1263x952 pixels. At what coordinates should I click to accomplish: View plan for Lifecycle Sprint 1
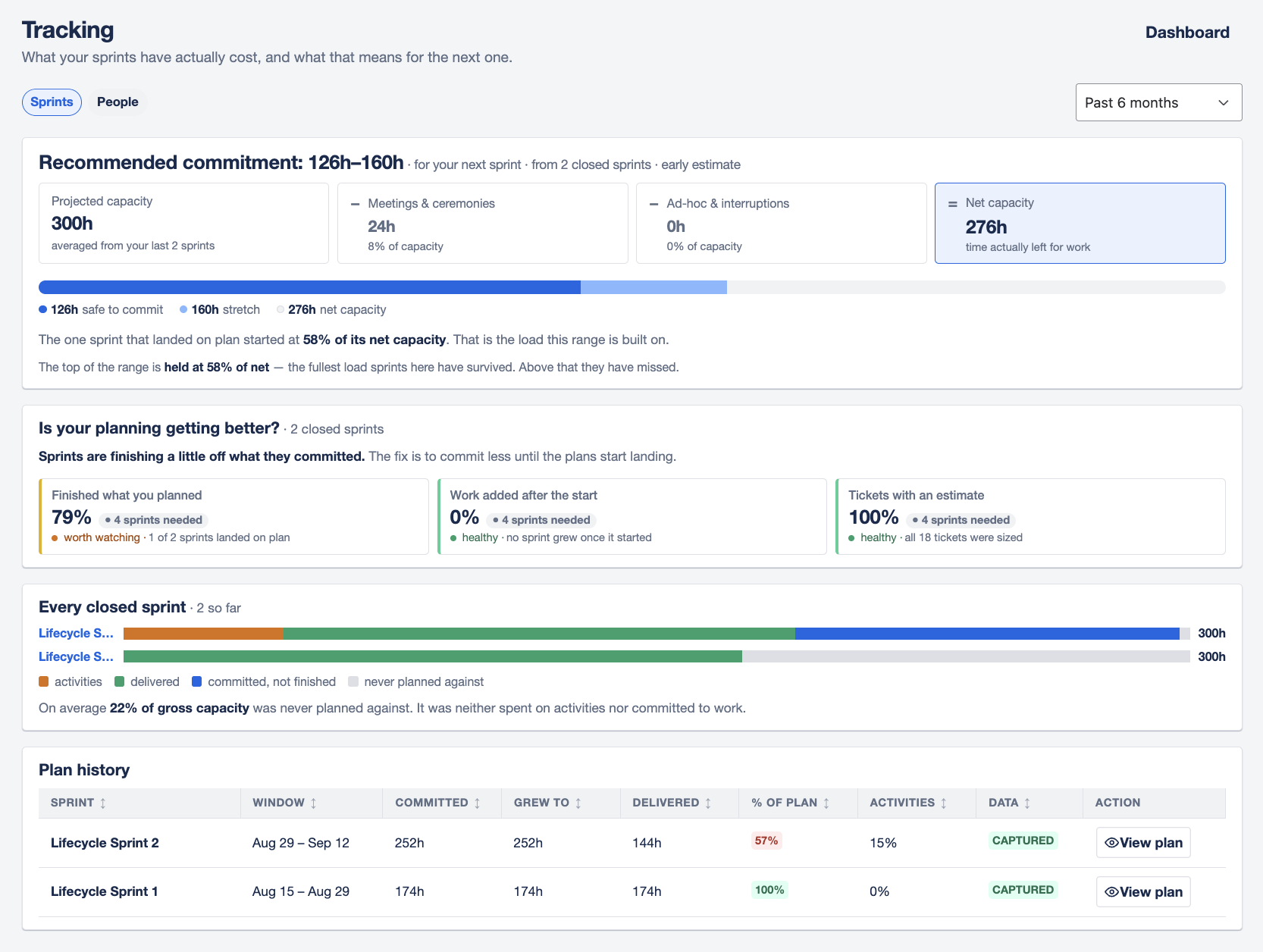[x=1143, y=892]
